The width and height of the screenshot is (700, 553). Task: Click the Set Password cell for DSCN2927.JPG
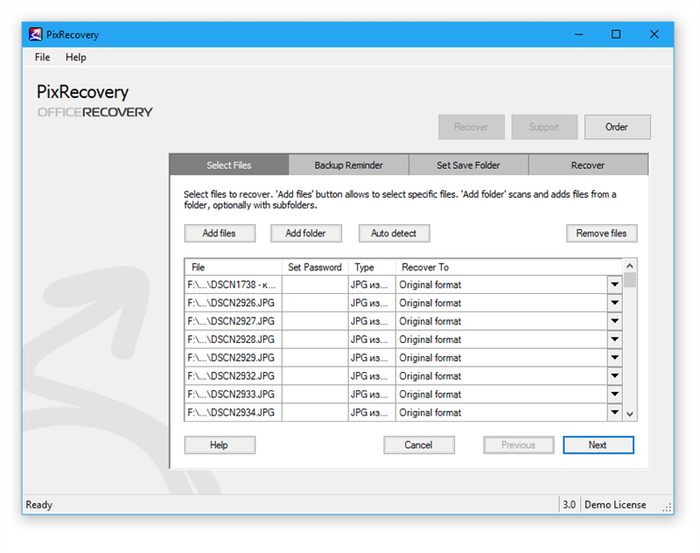(314, 321)
